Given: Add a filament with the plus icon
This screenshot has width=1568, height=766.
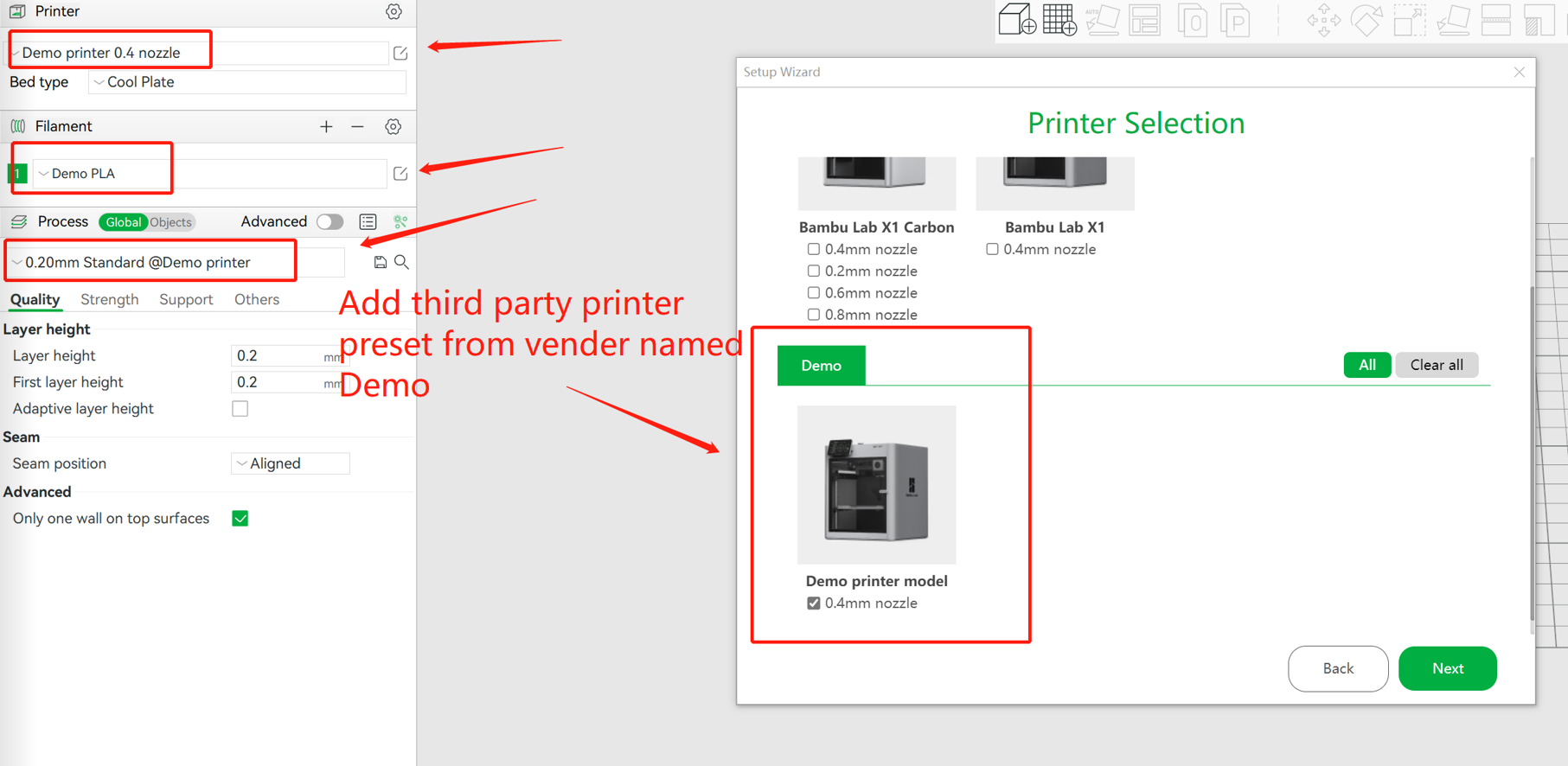Looking at the screenshot, I should point(326,127).
